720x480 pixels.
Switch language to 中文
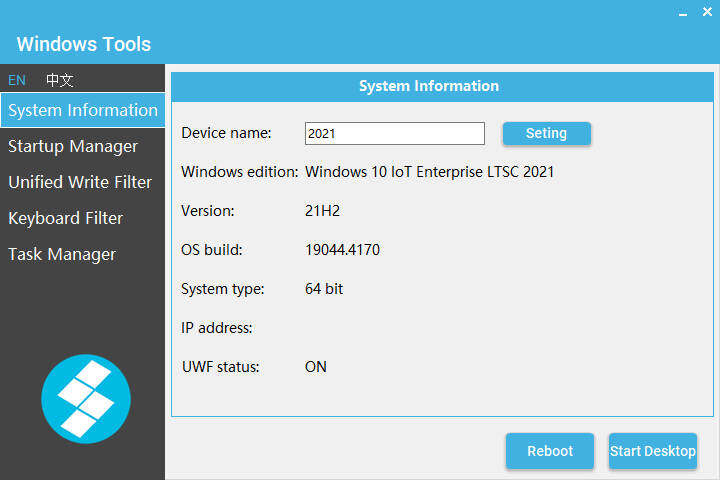[60, 80]
